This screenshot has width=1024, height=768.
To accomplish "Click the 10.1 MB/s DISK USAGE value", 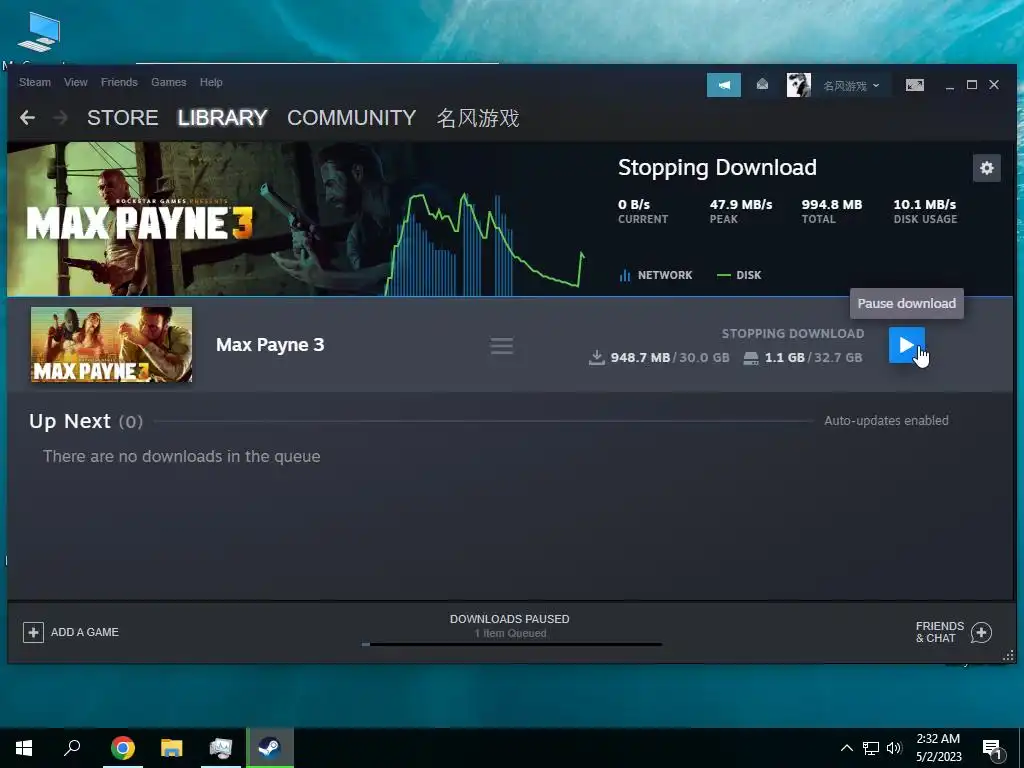I will coord(924,204).
